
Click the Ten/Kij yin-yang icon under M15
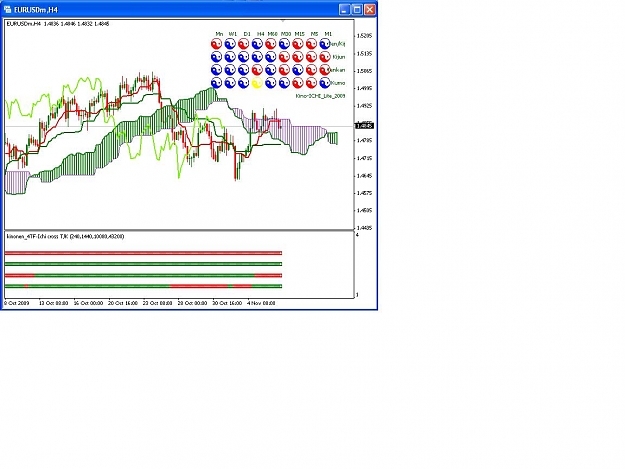(x=298, y=44)
